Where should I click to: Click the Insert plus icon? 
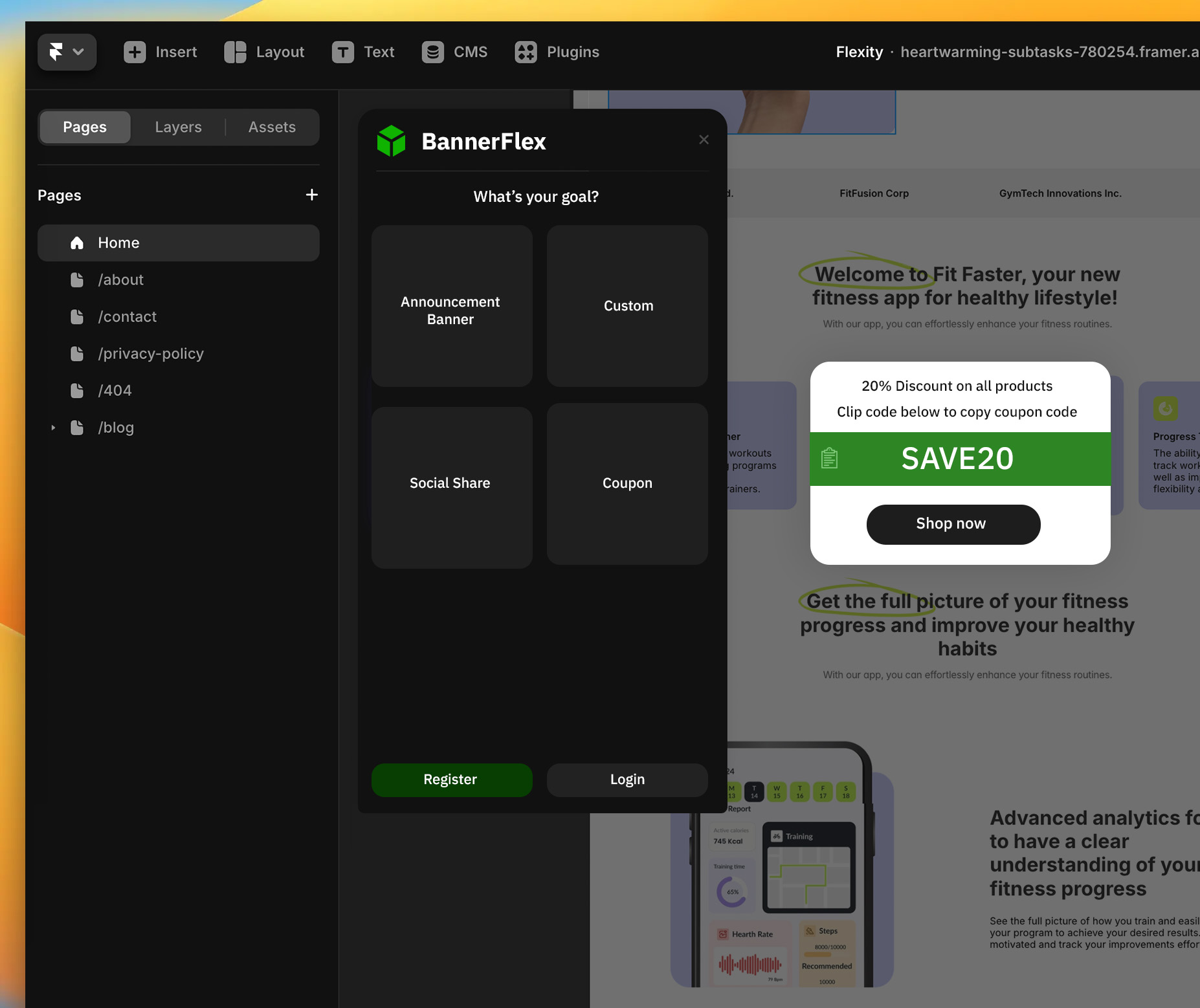(x=135, y=52)
